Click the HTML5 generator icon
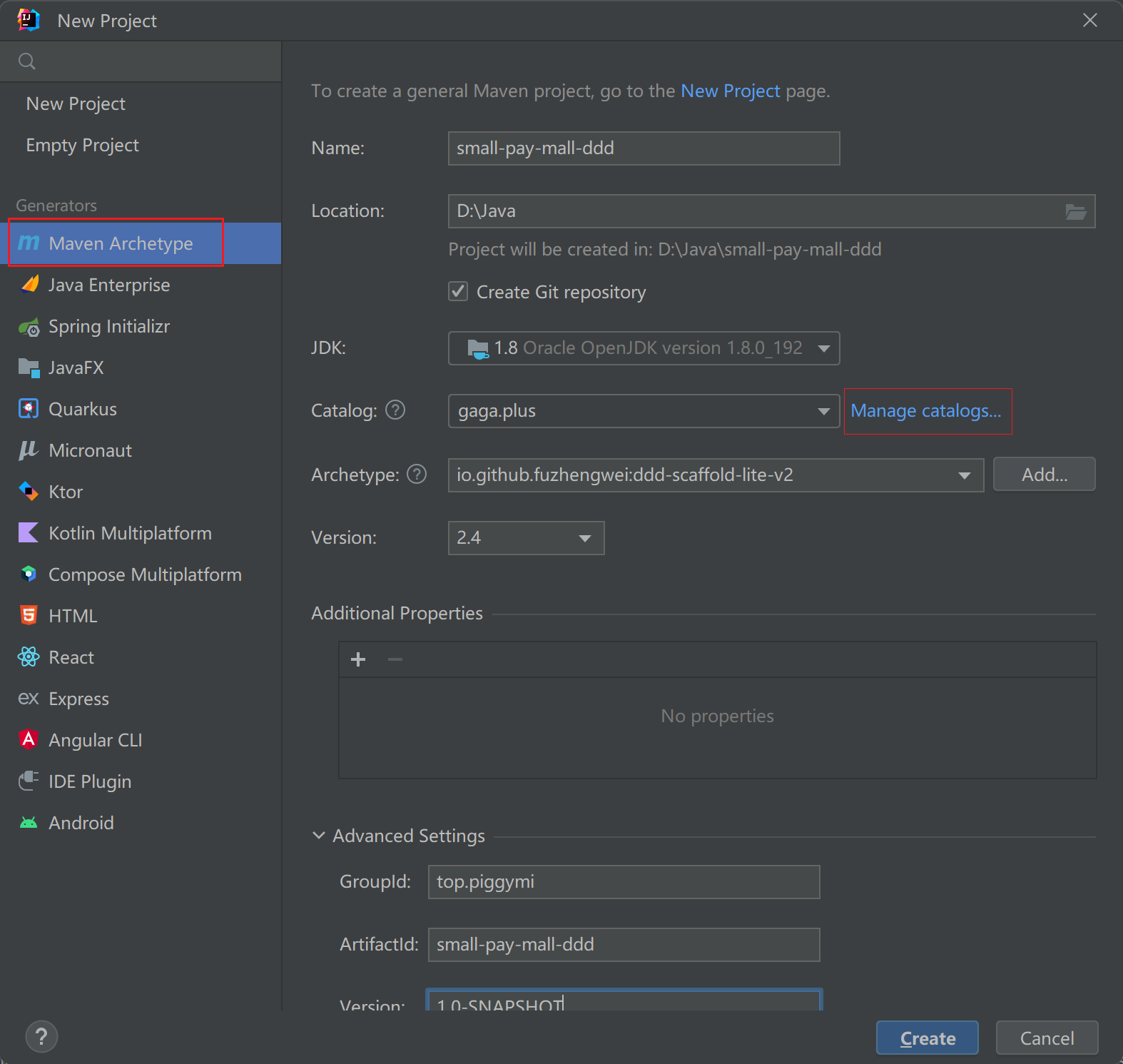This screenshot has height=1064, width=1123. point(29,616)
